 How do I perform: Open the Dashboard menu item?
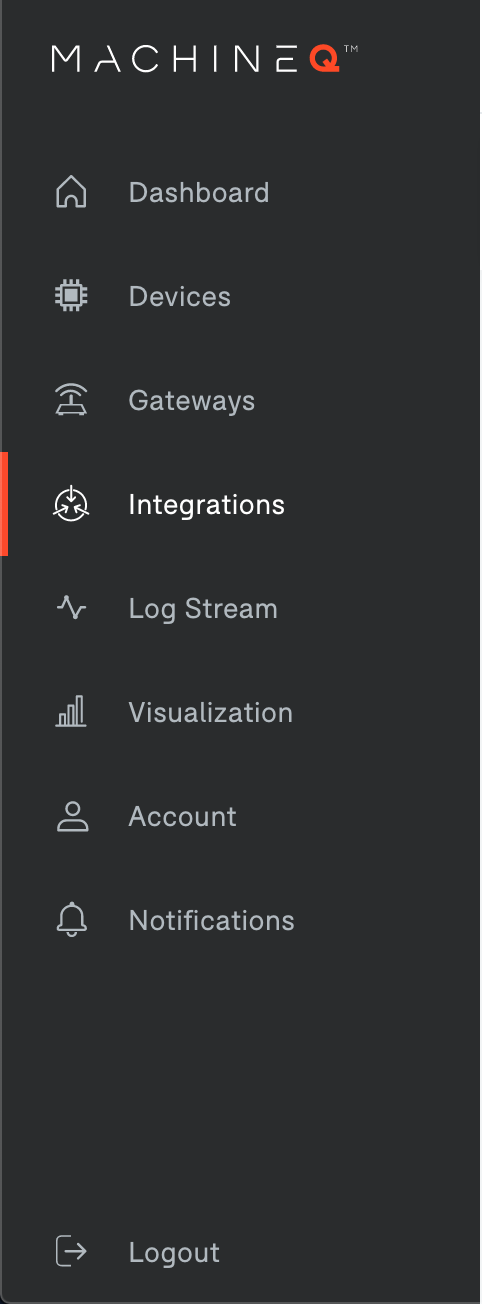click(x=199, y=192)
